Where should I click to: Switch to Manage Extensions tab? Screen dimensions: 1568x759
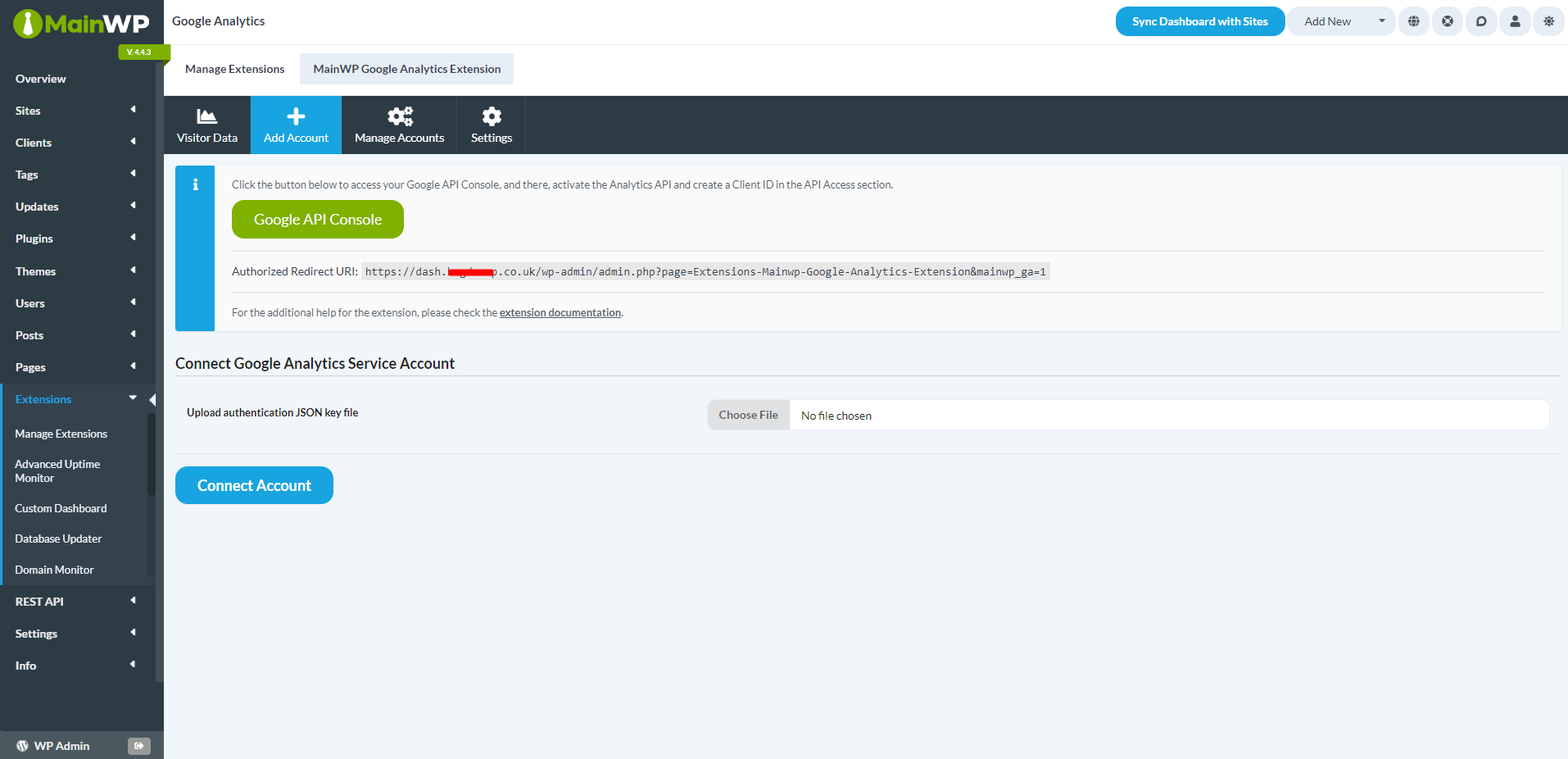tap(234, 69)
